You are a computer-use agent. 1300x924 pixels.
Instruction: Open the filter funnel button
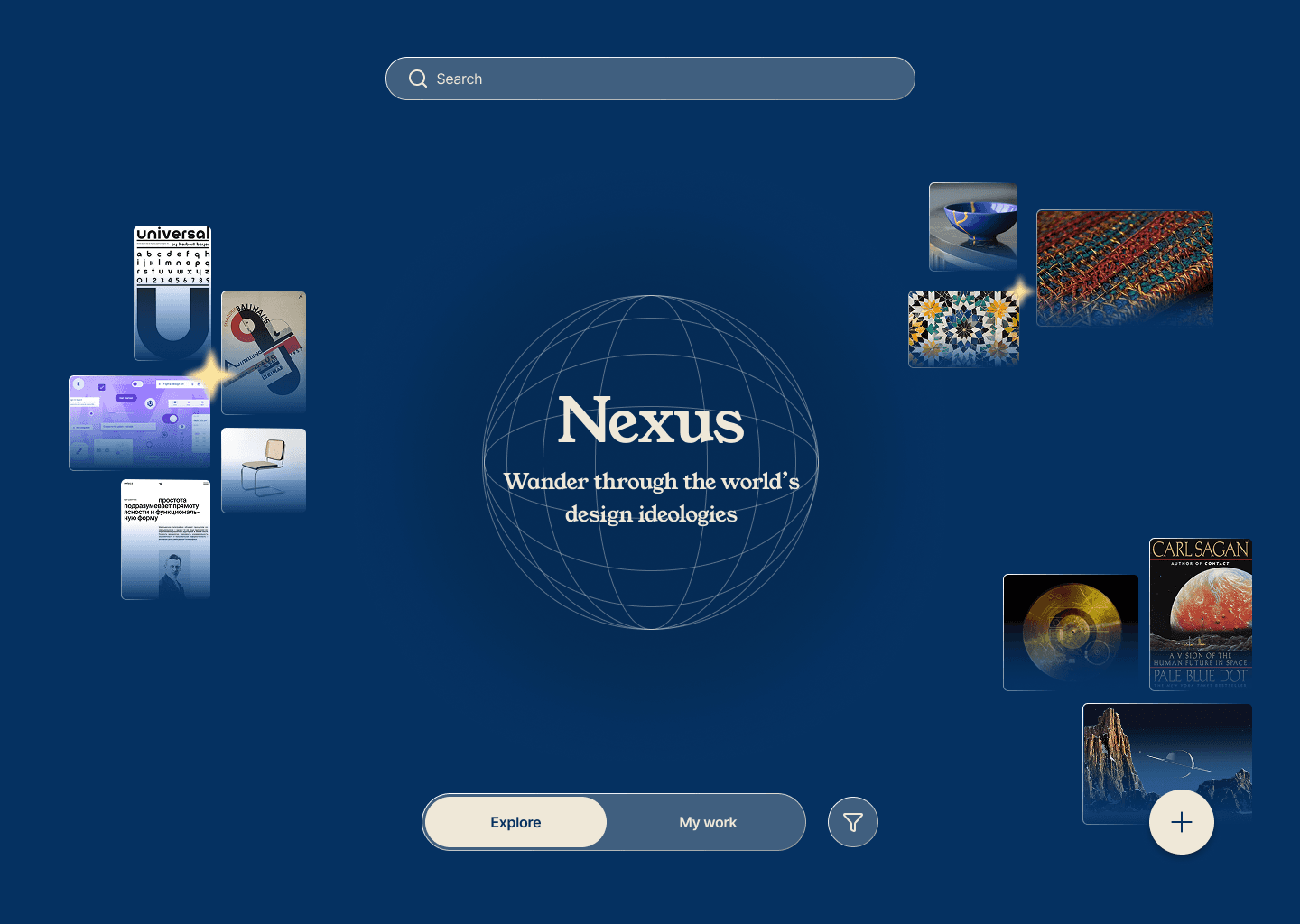[853, 822]
